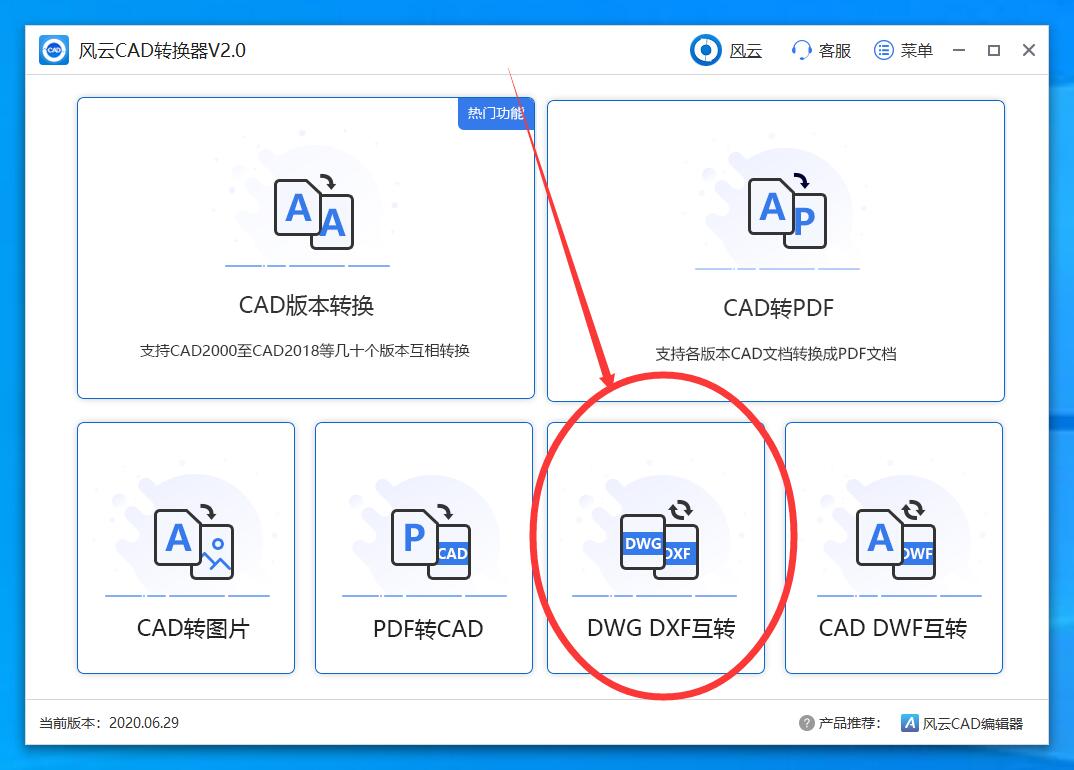Click the CAD DWF conversion icon
This screenshot has height=770, width=1074.
click(896, 539)
